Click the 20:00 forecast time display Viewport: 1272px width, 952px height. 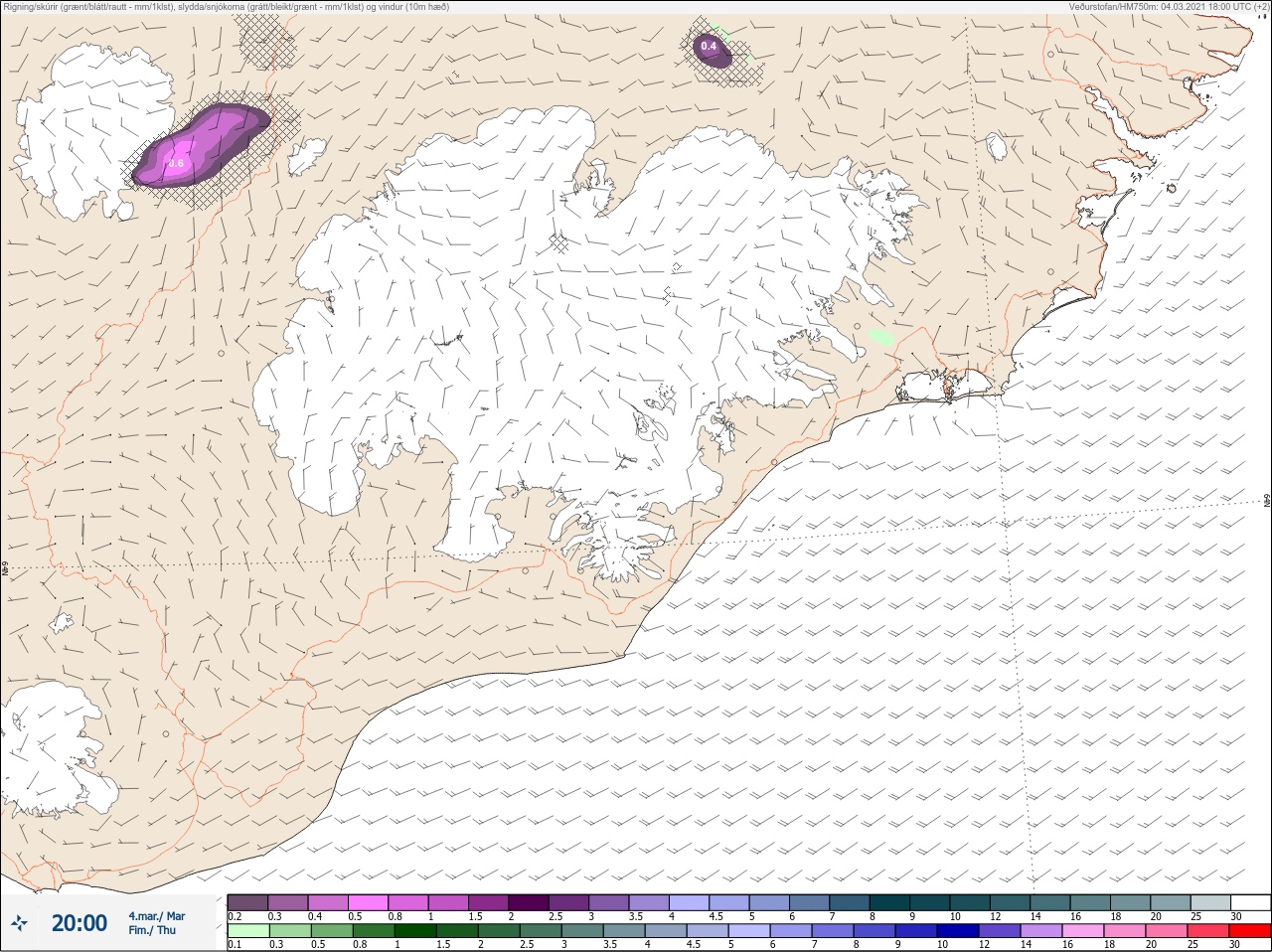click(x=79, y=923)
